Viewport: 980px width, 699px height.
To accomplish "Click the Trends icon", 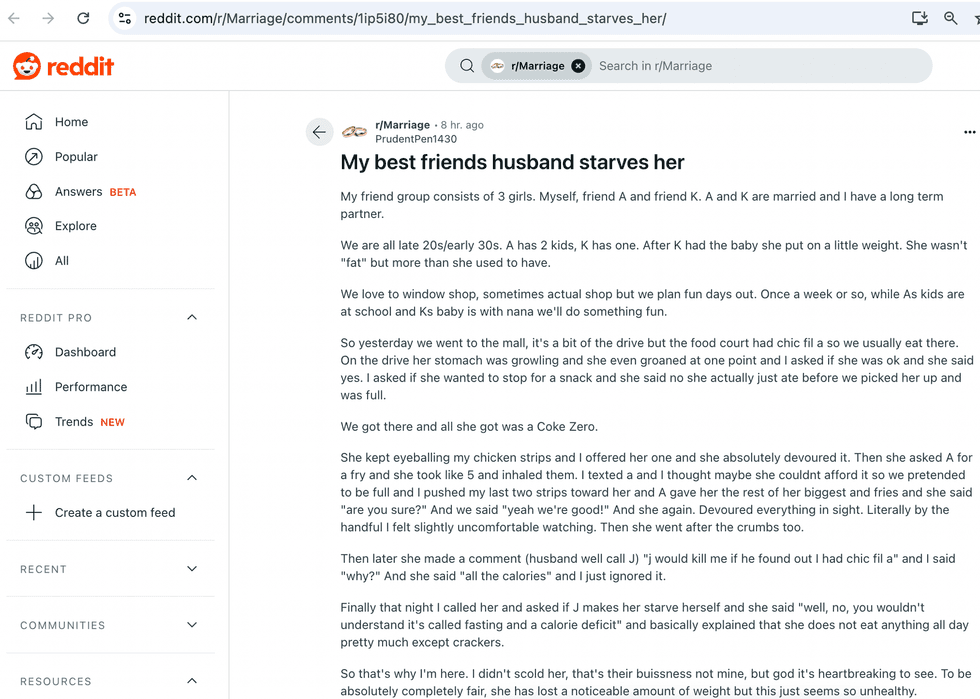I will click(34, 422).
